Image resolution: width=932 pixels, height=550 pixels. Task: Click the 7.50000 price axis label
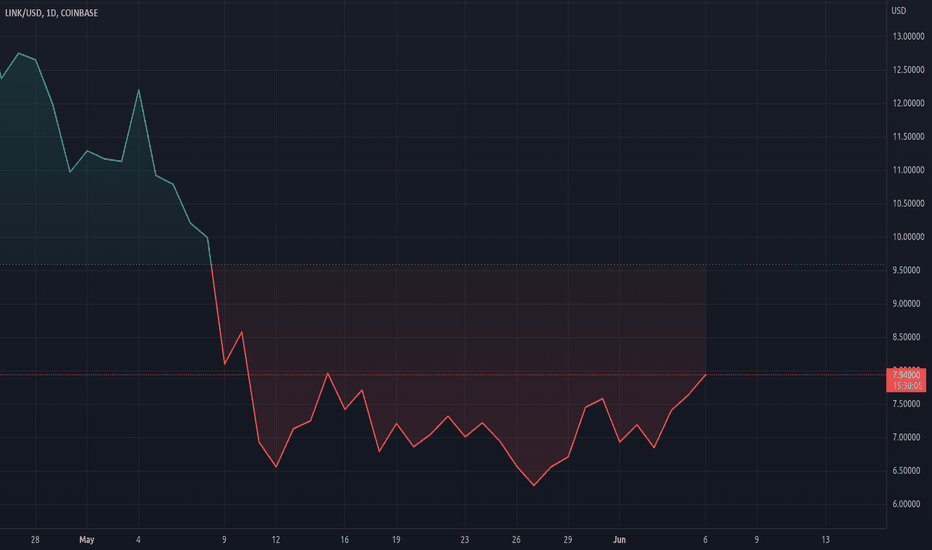point(908,403)
